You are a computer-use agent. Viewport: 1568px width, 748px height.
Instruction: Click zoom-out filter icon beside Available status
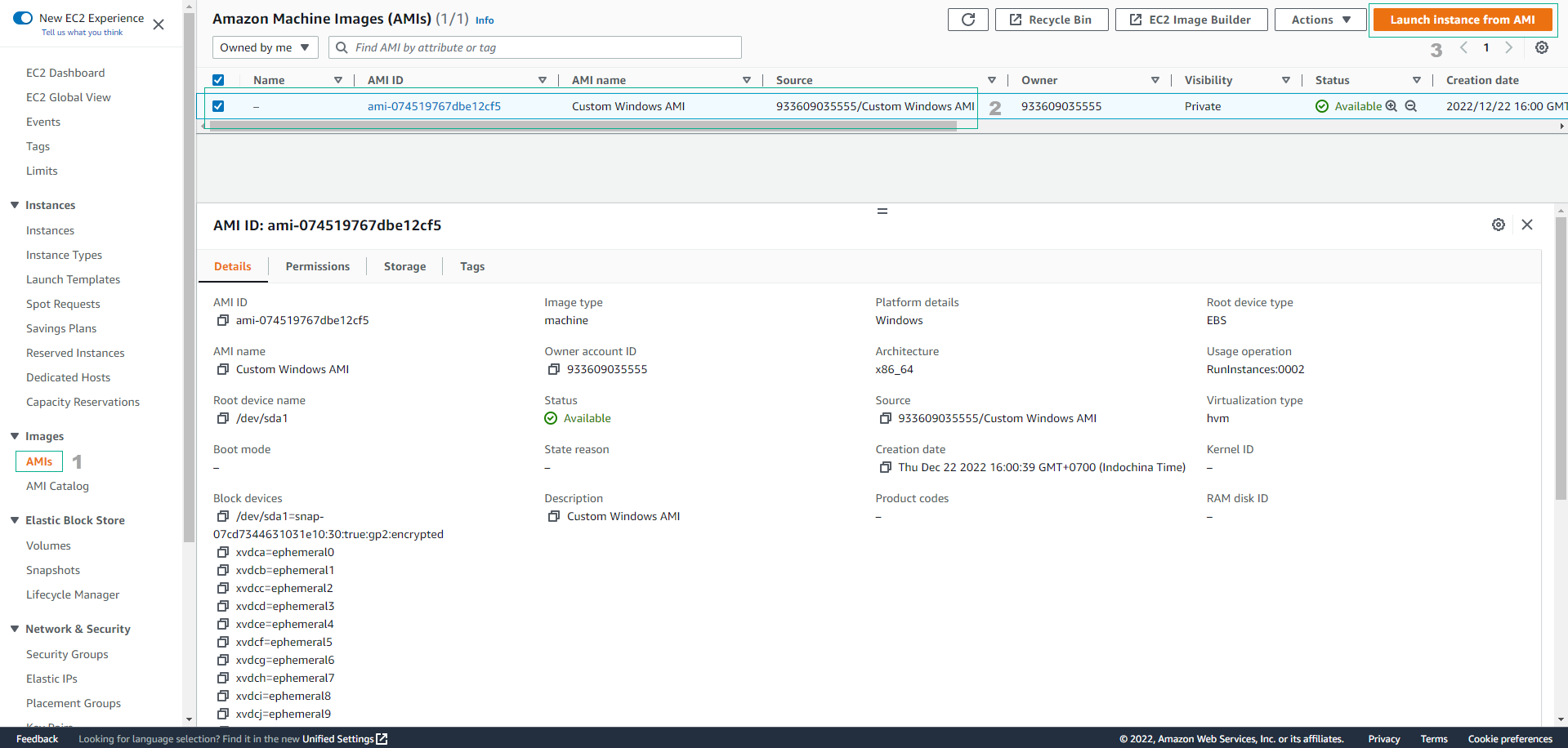[x=1411, y=106]
